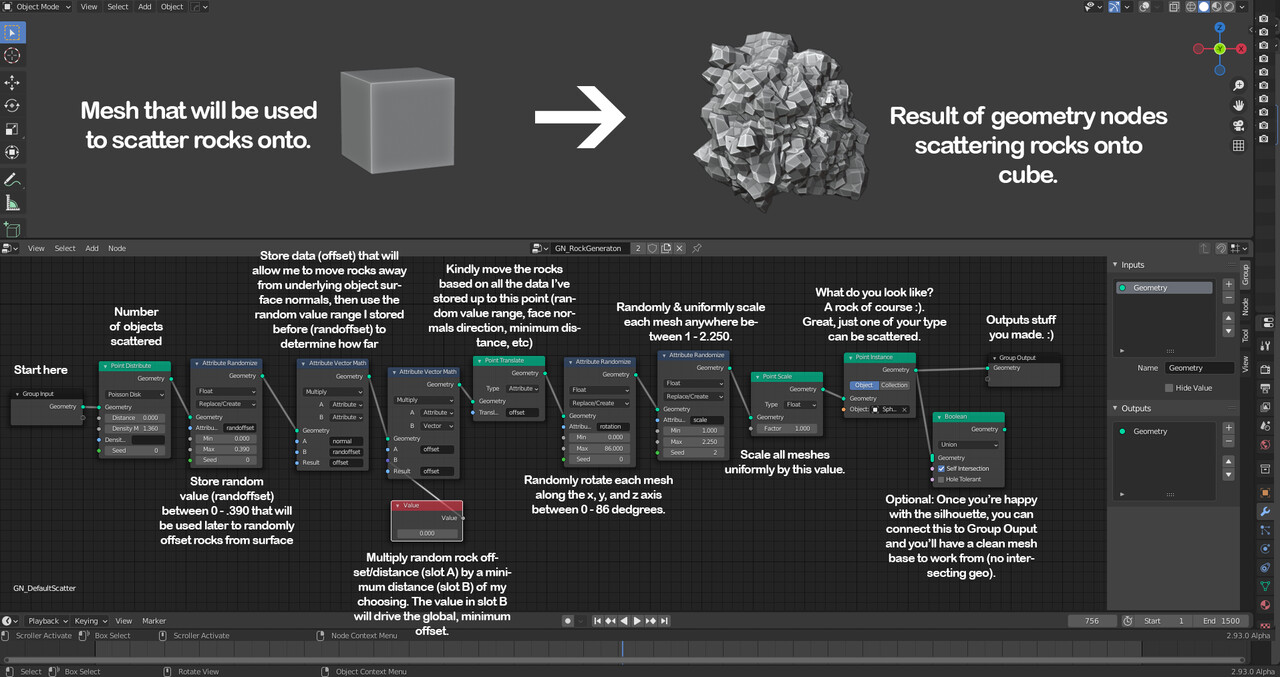Select the Cursor tool below the Select Box tool
Viewport: 1280px width, 677px height.
click(14, 56)
